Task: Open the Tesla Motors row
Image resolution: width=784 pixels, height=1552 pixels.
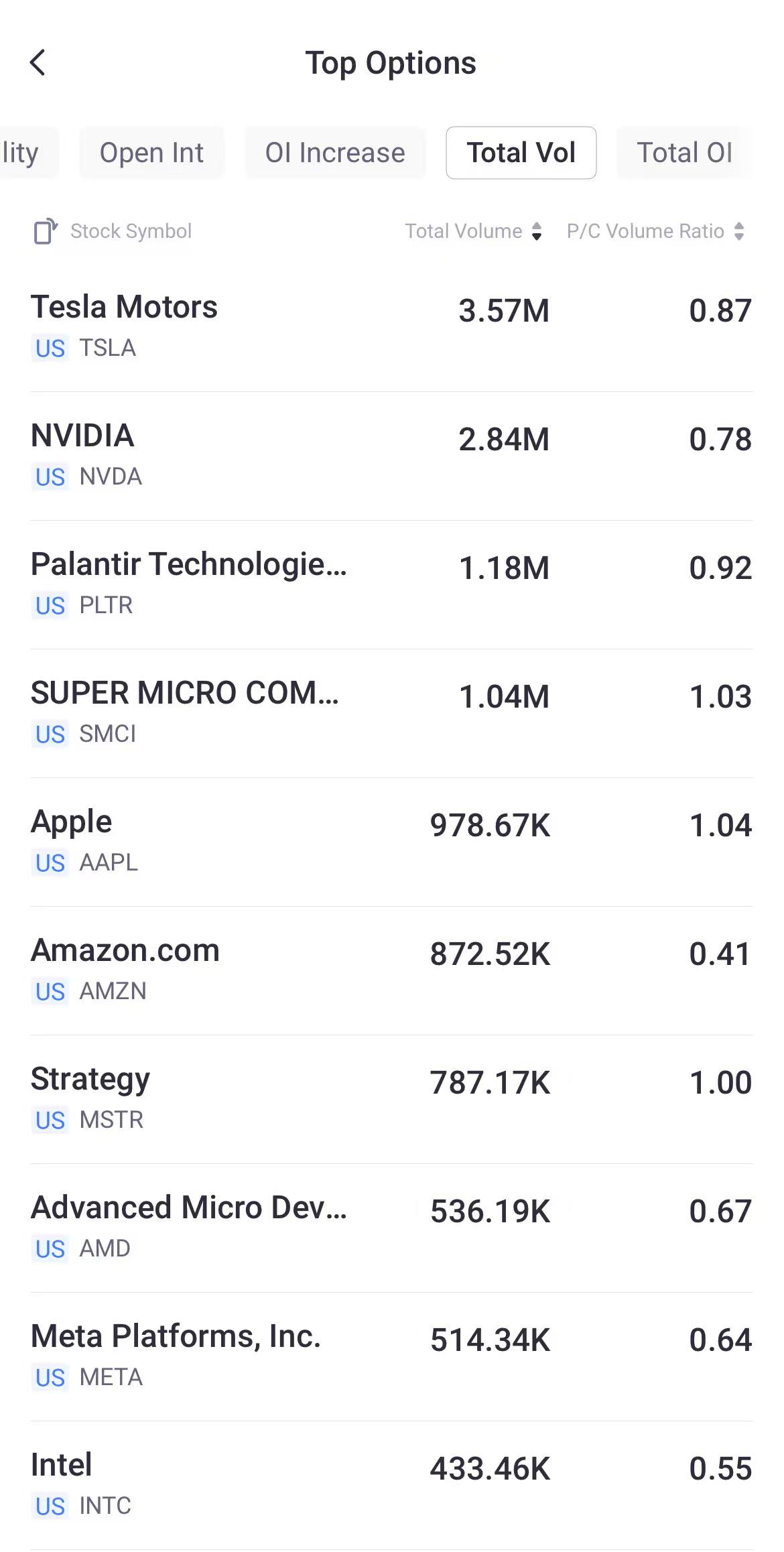Action: point(391,327)
